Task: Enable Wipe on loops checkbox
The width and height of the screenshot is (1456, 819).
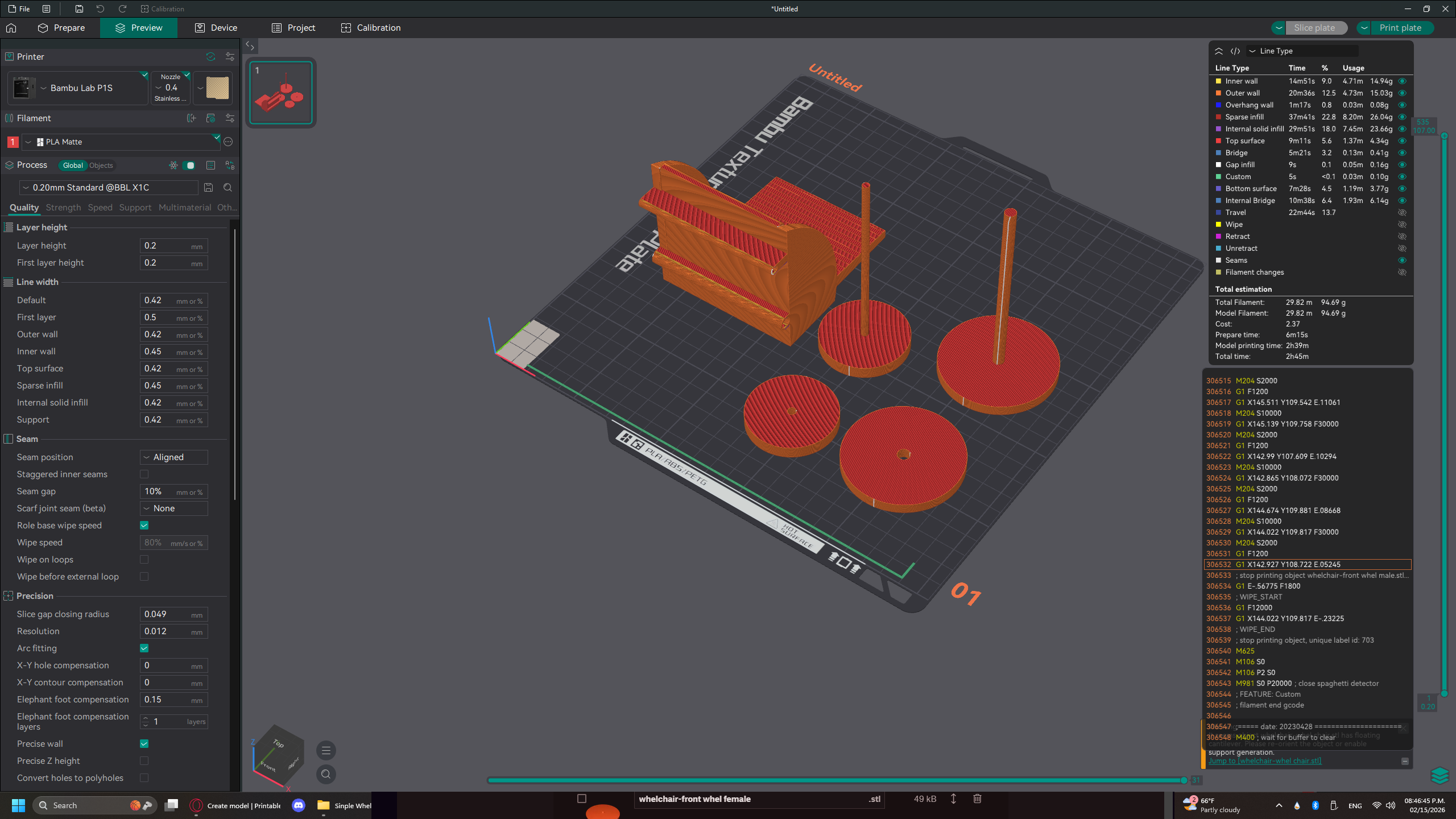Action: (144, 560)
